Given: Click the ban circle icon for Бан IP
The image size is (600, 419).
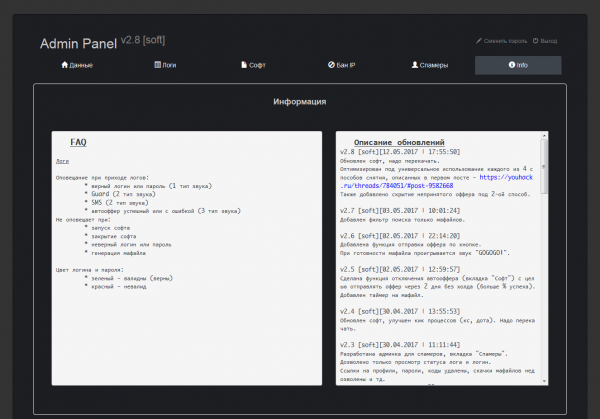Looking at the screenshot, I should click(x=332, y=65).
